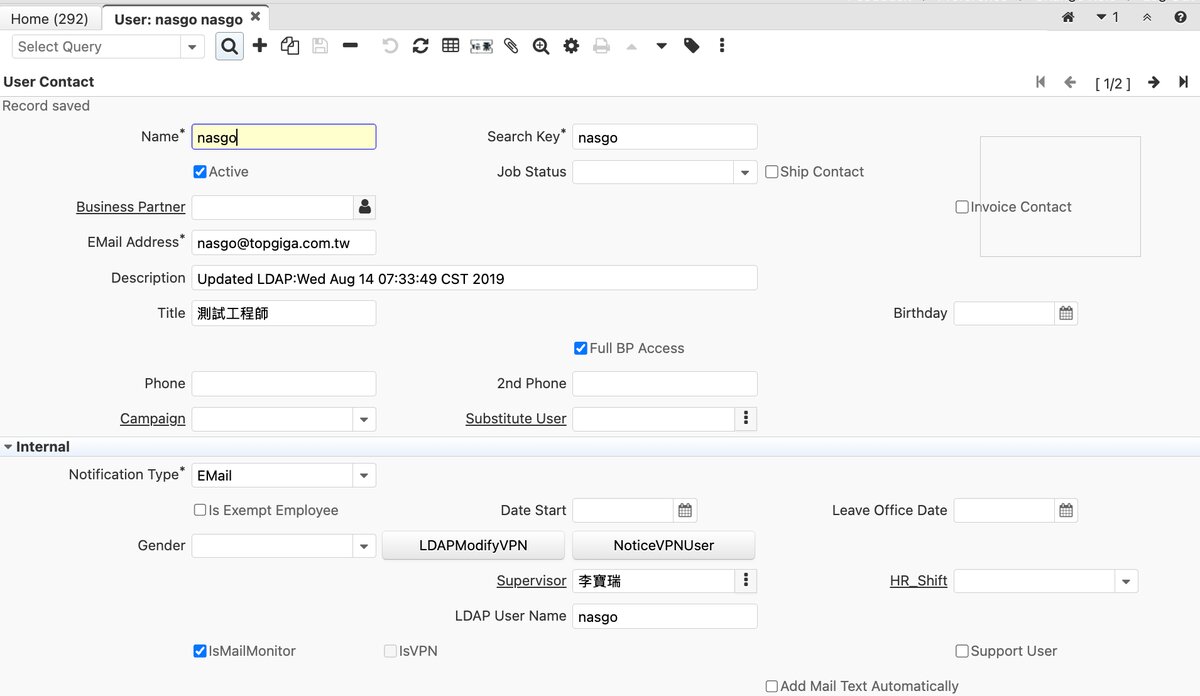The height and width of the screenshot is (696, 1200).
Task: Click the Description input field
Action: coord(474,278)
